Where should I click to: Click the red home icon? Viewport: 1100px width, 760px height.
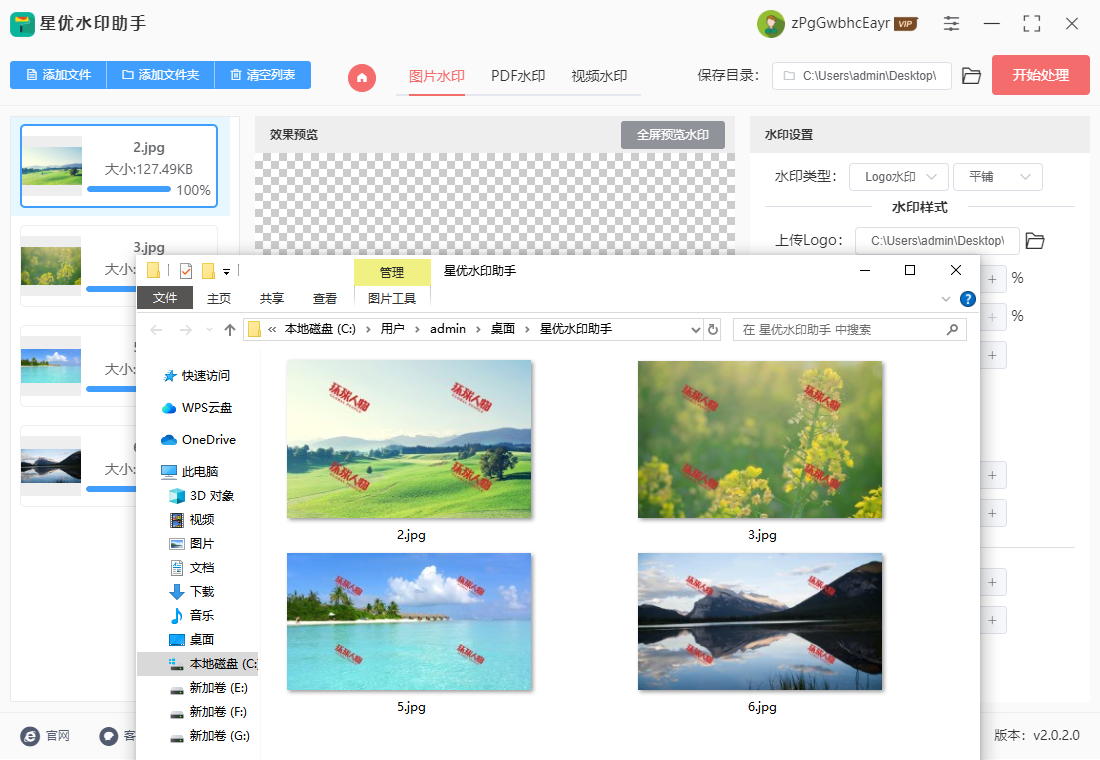[x=362, y=77]
